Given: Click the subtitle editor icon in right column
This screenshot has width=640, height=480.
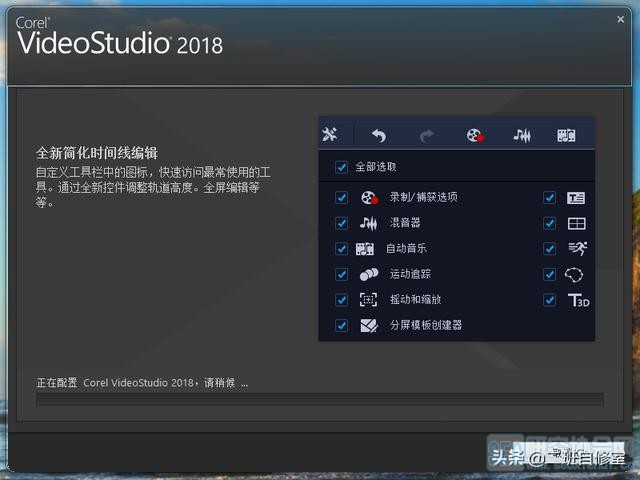Looking at the screenshot, I should coord(576,198).
